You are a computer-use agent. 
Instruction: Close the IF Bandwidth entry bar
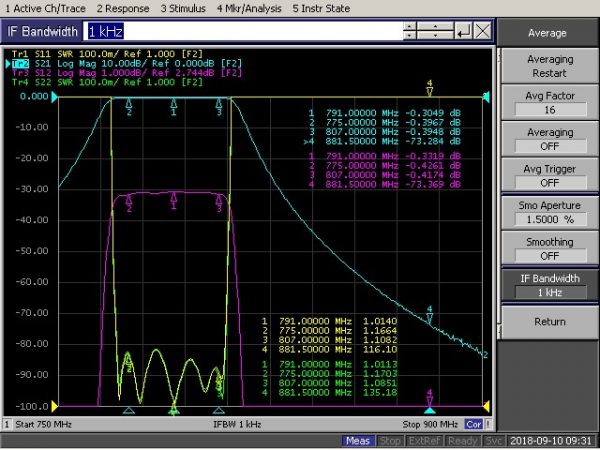(x=483, y=32)
